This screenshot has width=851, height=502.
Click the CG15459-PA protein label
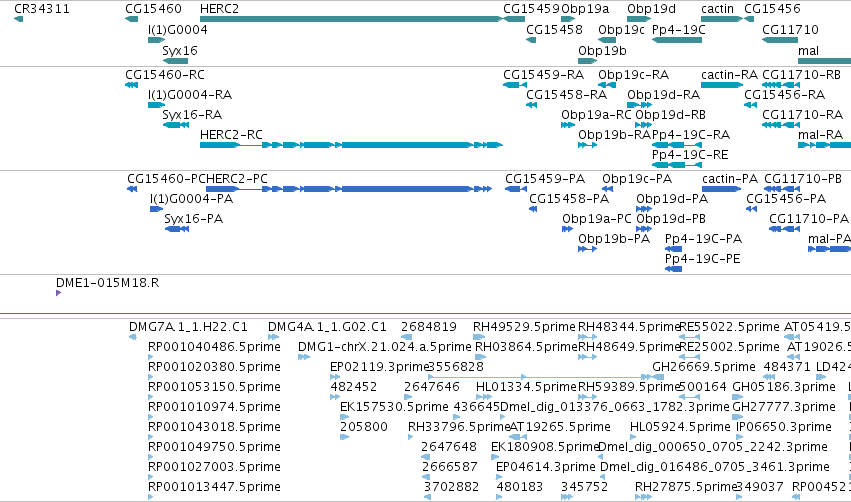point(545,179)
